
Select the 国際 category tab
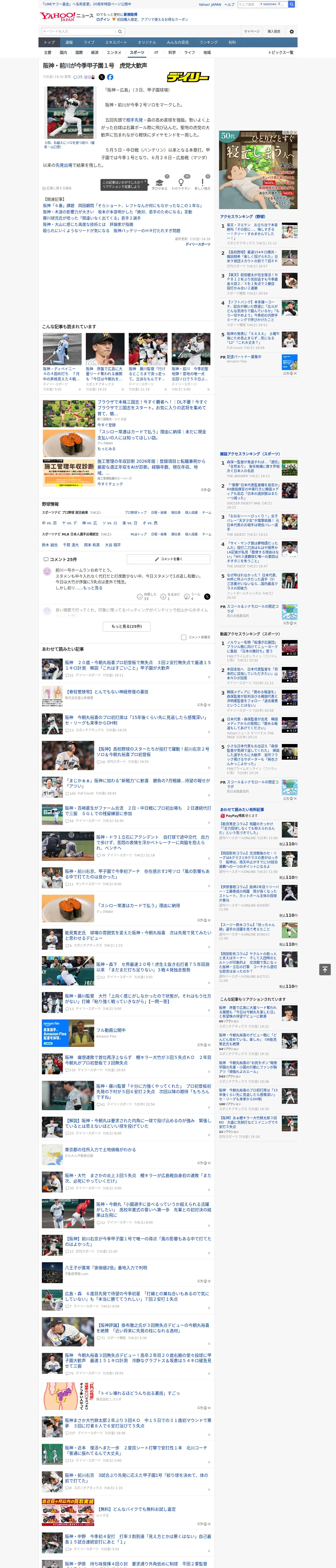(x=79, y=52)
